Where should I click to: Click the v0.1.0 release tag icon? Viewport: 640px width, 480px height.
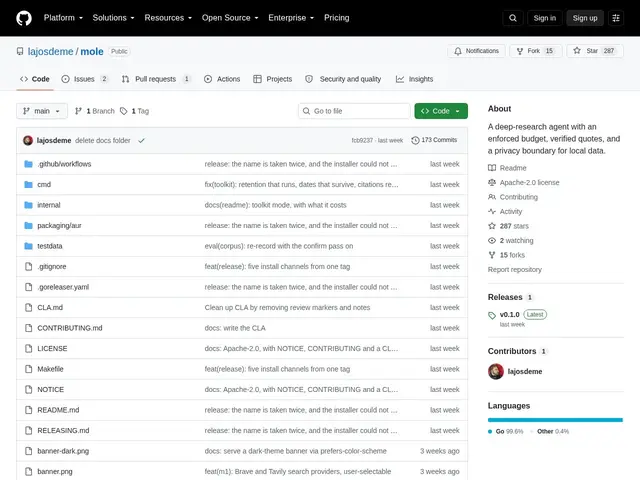coord(492,315)
